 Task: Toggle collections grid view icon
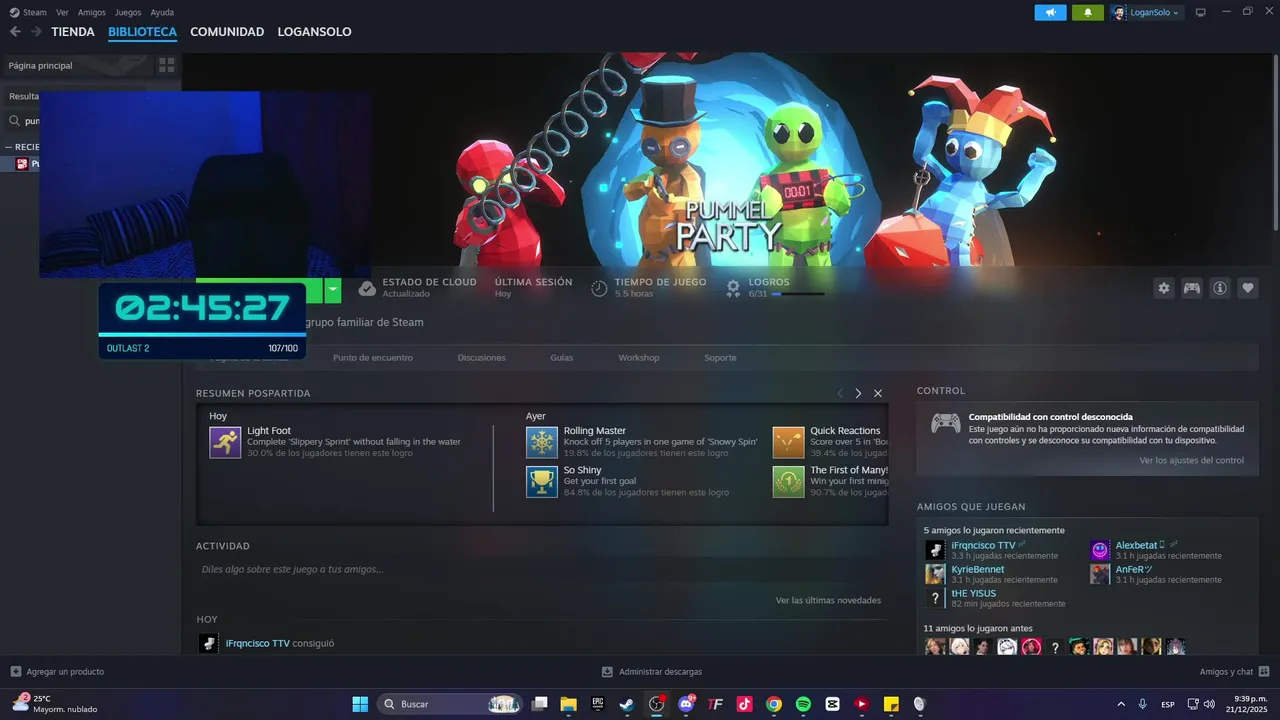tap(166, 65)
